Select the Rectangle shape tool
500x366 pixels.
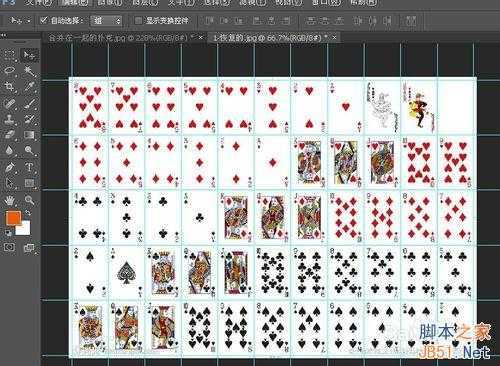(29, 183)
